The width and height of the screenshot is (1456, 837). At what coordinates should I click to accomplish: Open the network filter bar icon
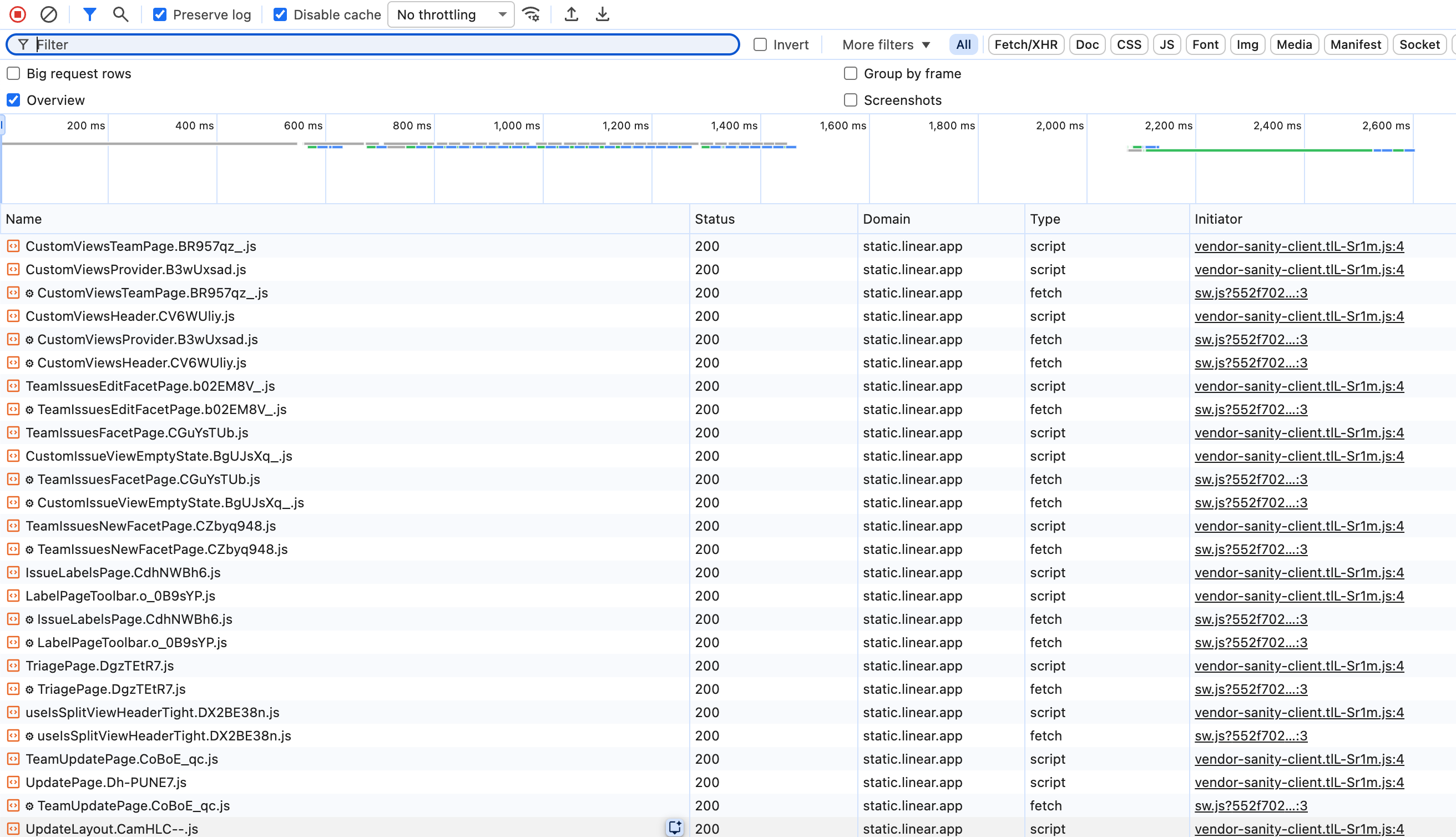90,14
